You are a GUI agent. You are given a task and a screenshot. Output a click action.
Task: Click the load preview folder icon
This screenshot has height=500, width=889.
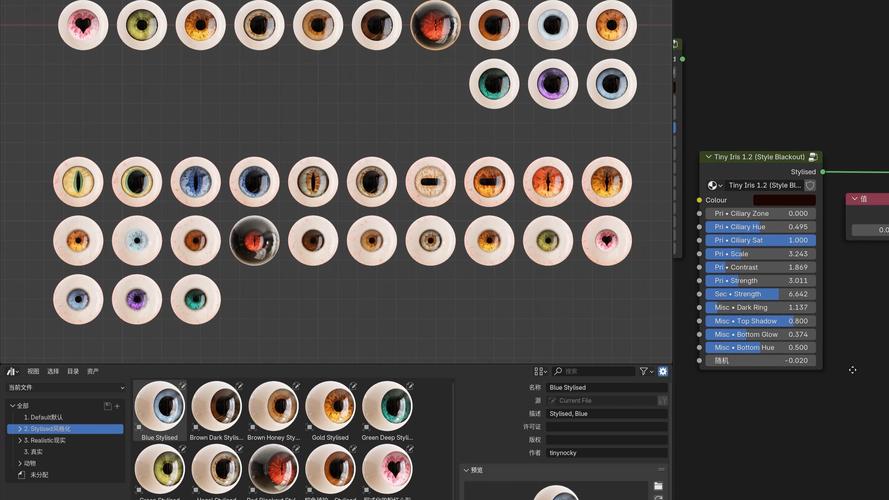[x=658, y=486]
